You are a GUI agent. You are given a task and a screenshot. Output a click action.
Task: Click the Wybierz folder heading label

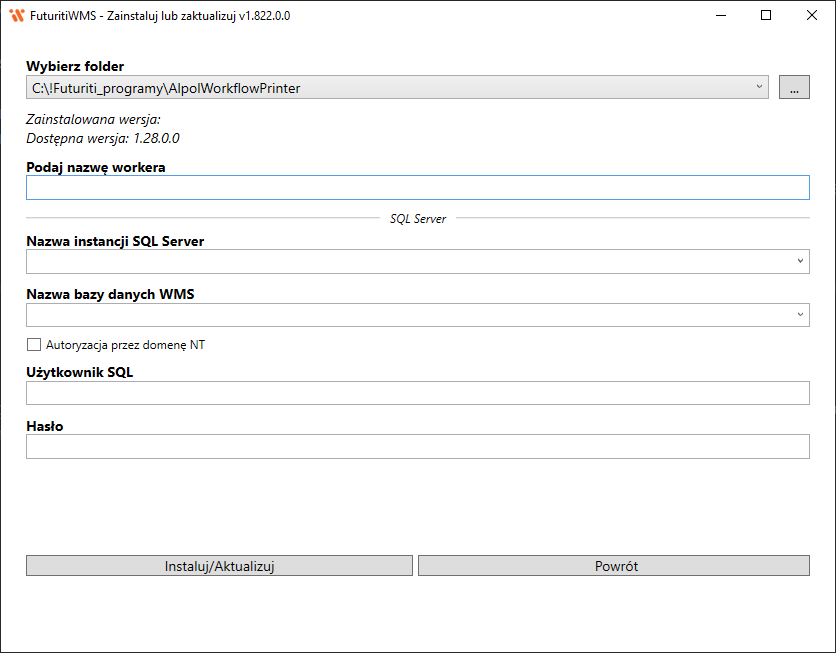pos(75,66)
